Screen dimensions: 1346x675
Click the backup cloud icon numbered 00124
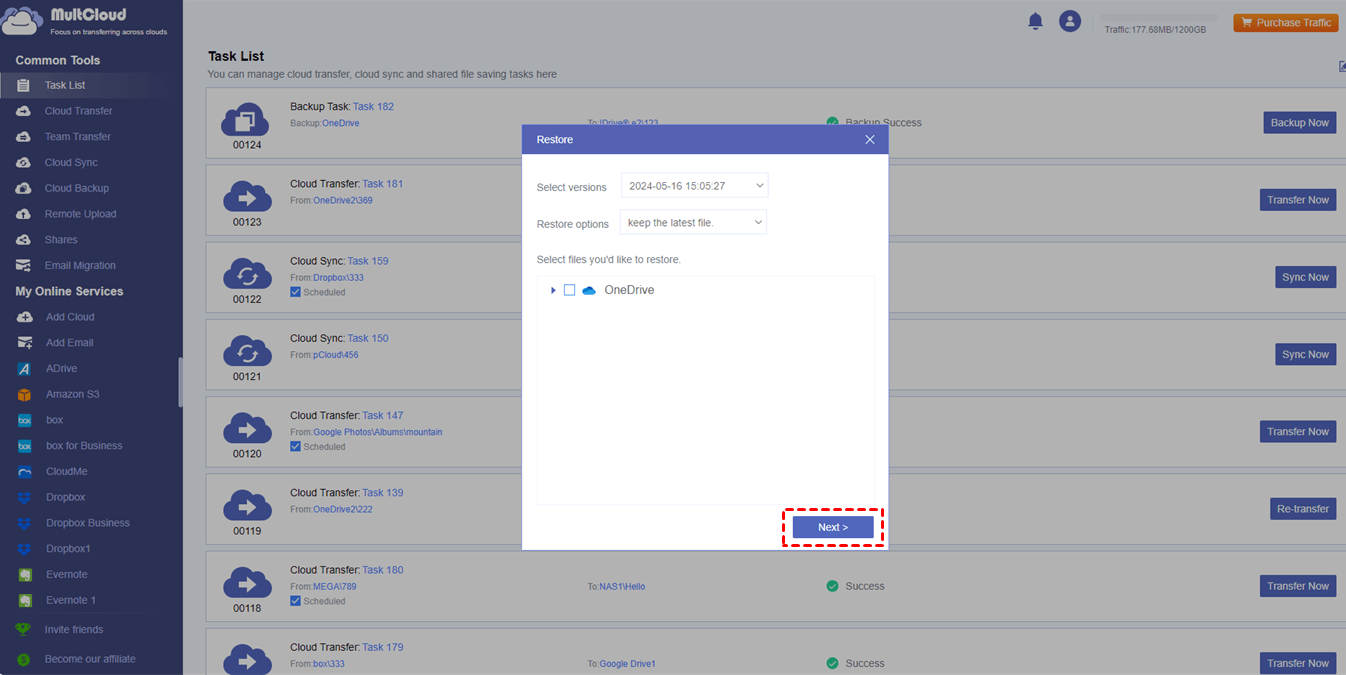tap(246, 120)
